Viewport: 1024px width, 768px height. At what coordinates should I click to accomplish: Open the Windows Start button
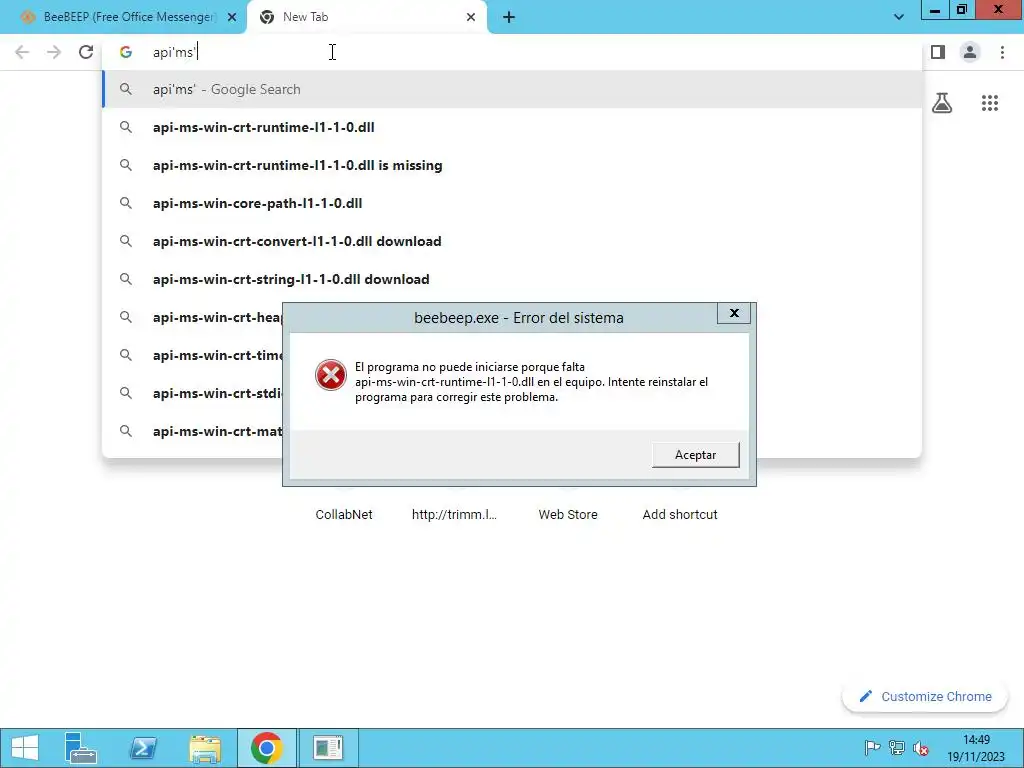[x=25, y=748]
